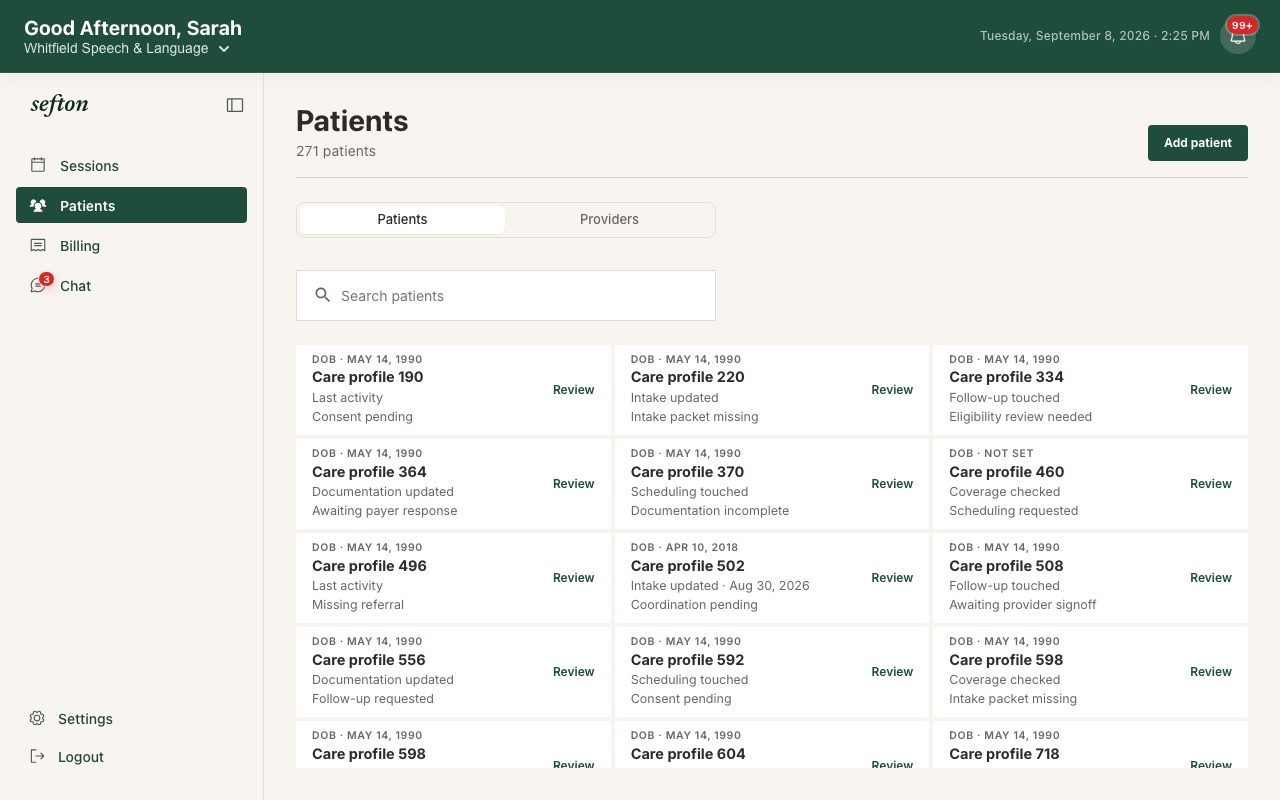Open Chat from the sidebar
Screen dimensions: 1280x800
point(131,285)
